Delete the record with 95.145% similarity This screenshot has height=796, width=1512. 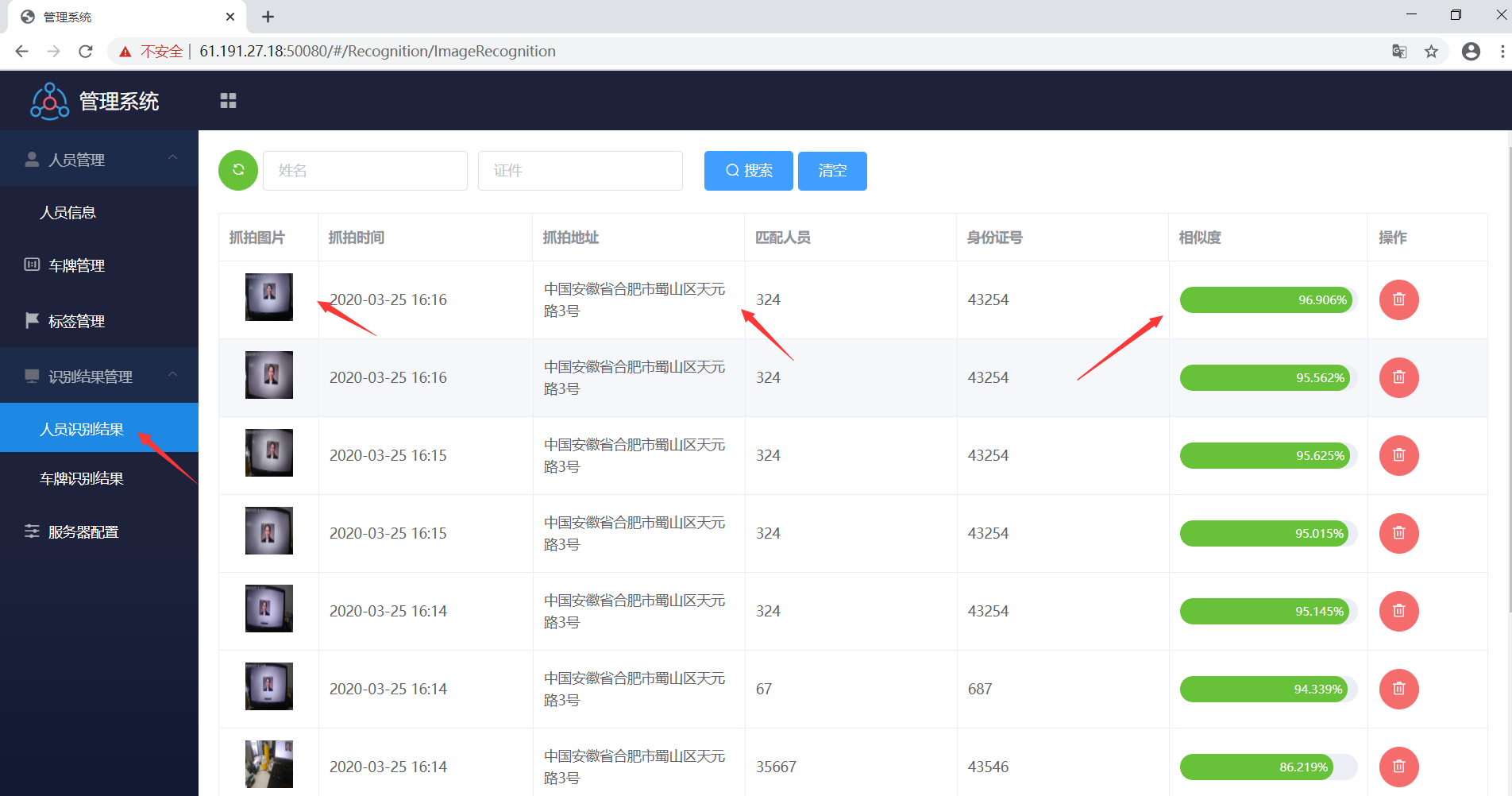tap(1398, 611)
